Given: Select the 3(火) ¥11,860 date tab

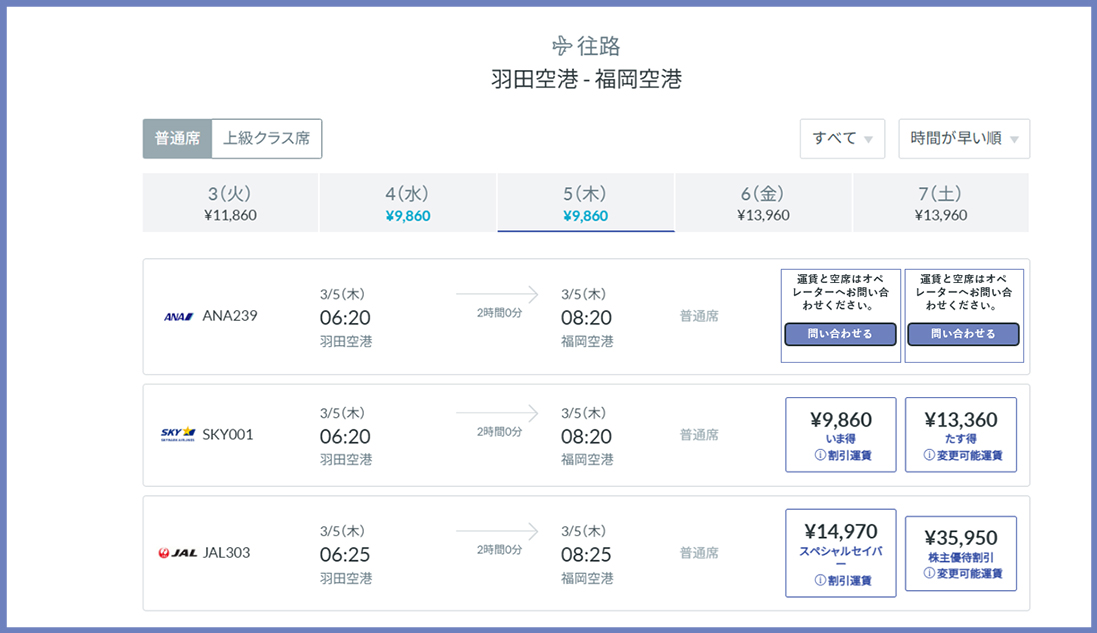Looking at the screenshot, I should coord(230,203).
